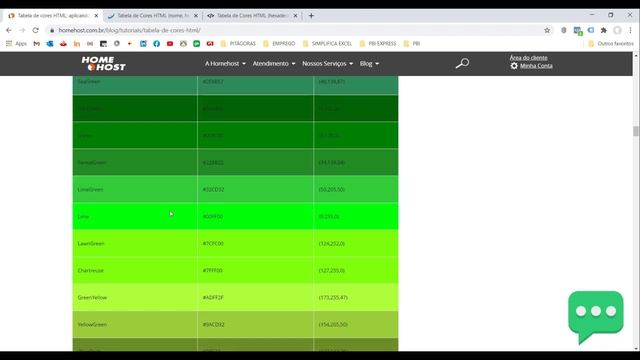Select RGB value (50,205,50)
The image size is (640, 360).
[x=332, y=189]
